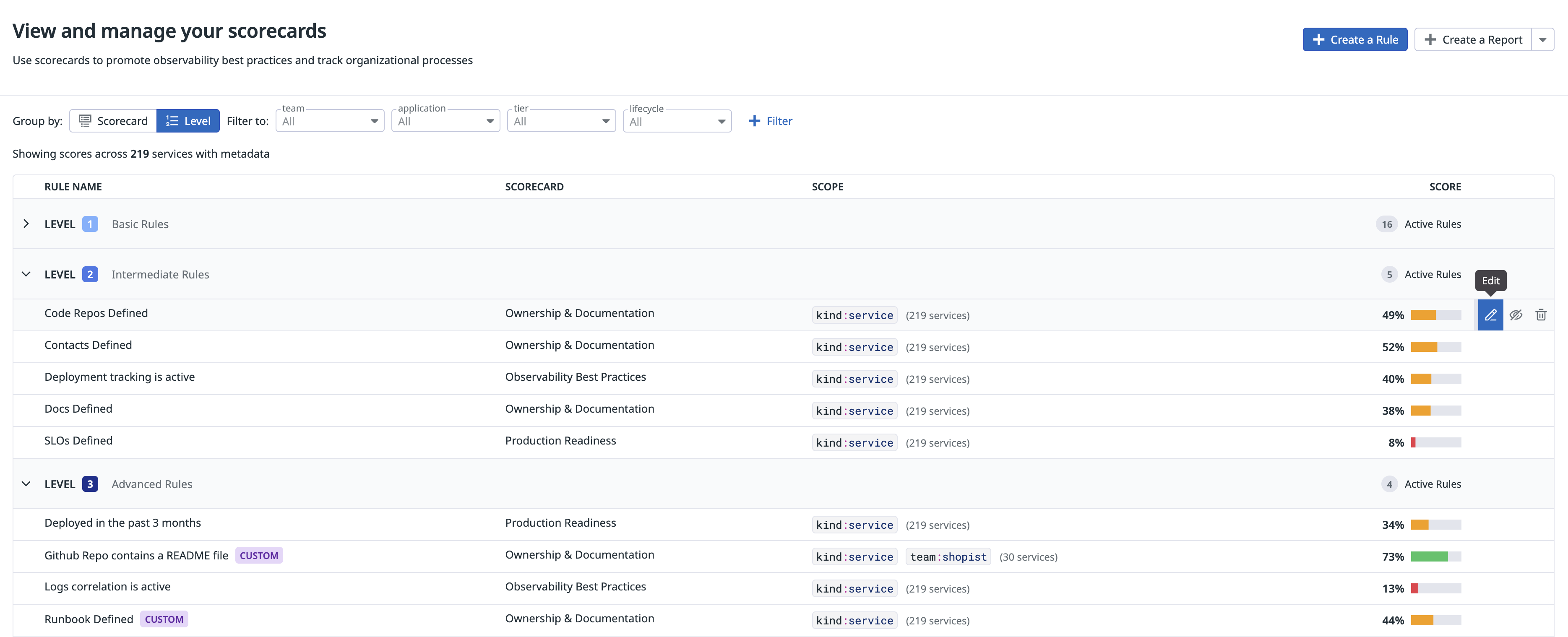Viewport: 1568px width, 637px height.
Task: Collapse Level 3 Advanced Rules
Action: (x=26, y=484)
